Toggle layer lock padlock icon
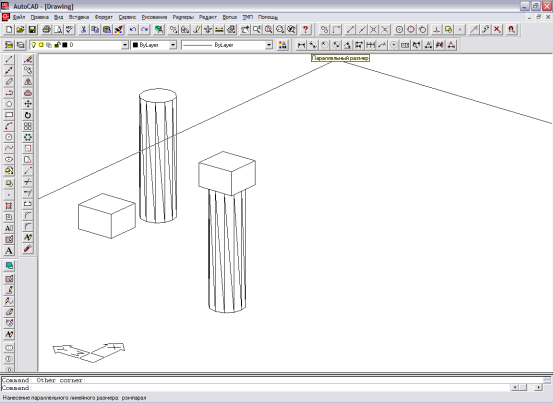The height and width of the screenshot is (403, 553). pos(57,45)
